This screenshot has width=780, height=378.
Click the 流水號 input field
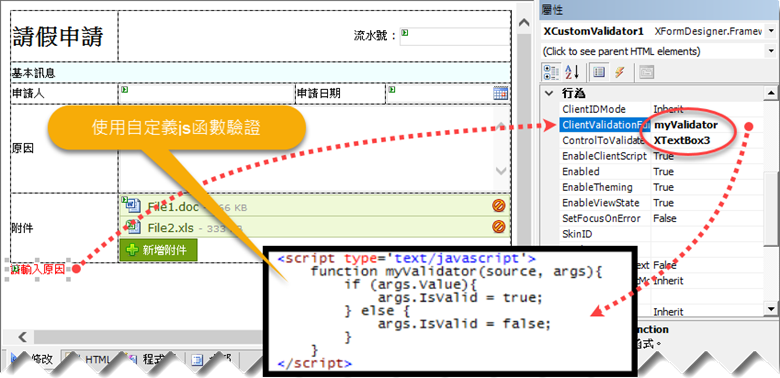[x=455, y=36]
